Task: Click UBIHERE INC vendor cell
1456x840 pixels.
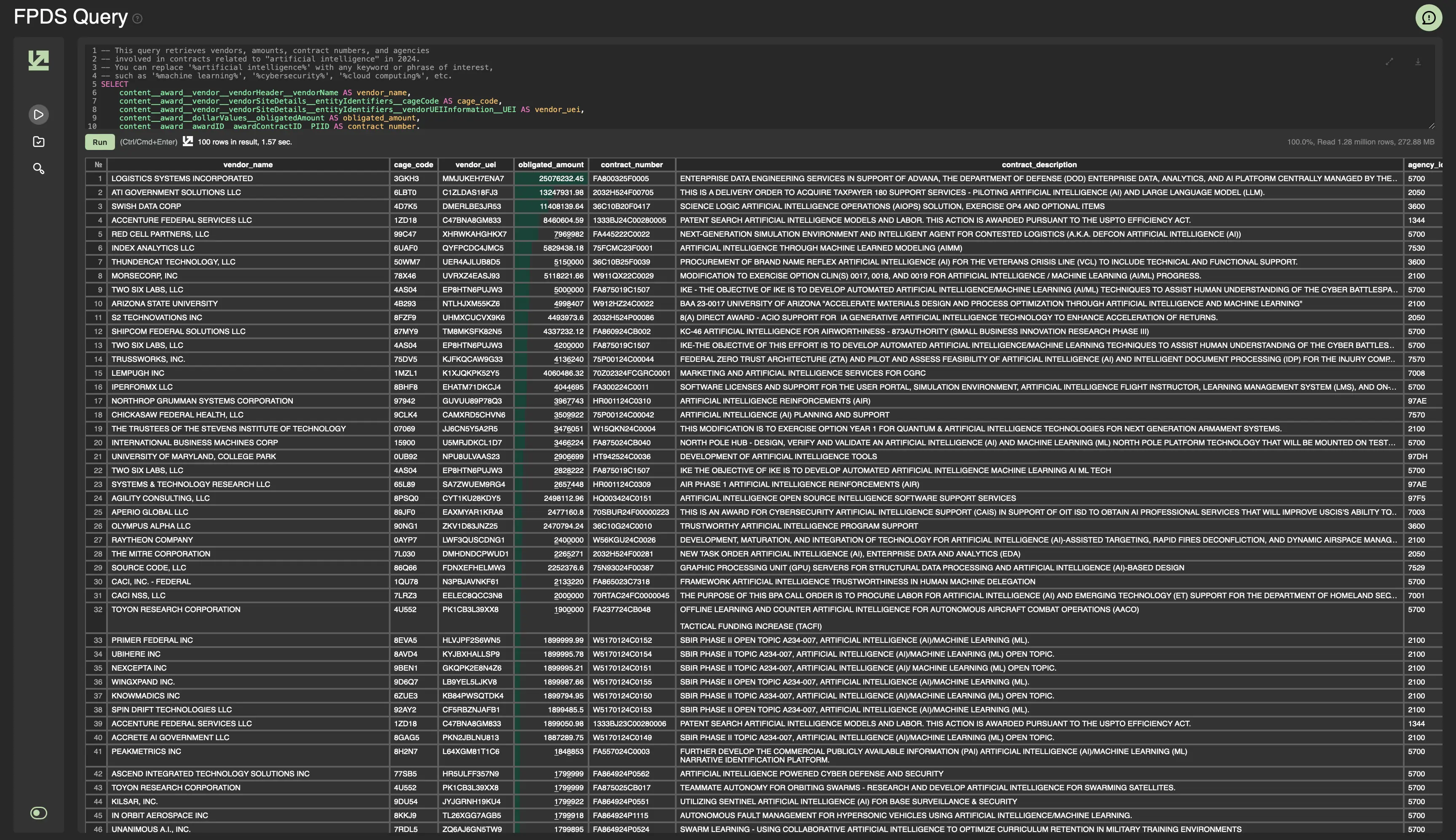Action: point(248,654)
